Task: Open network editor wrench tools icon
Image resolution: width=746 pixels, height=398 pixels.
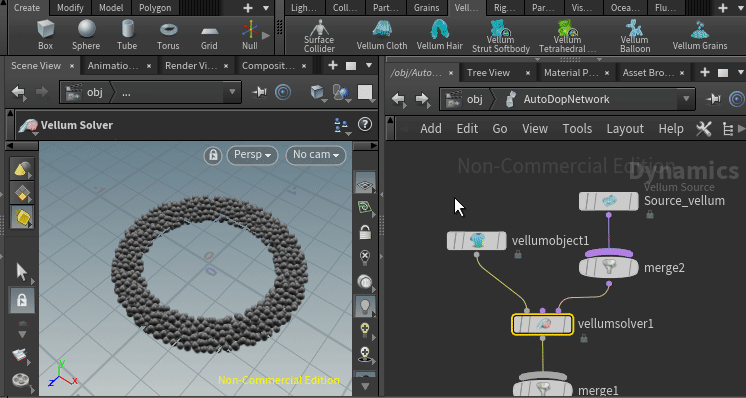Action: [x=704, y=128]
